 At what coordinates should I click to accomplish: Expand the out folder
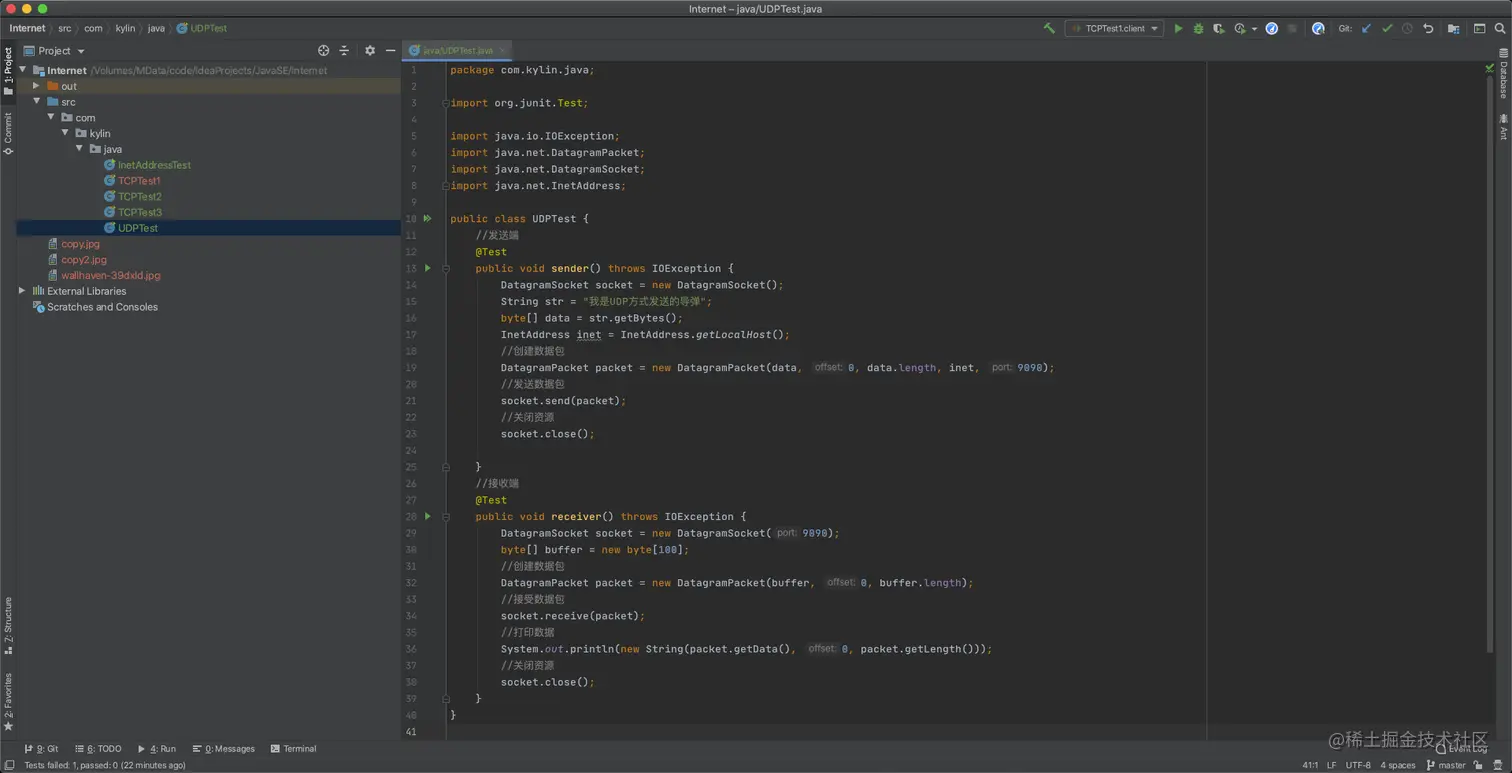37,86
